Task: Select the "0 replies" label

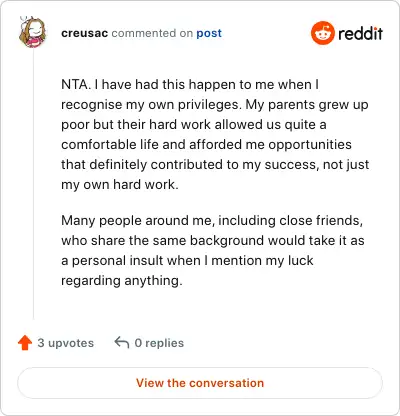Action: tap(159, 343)
